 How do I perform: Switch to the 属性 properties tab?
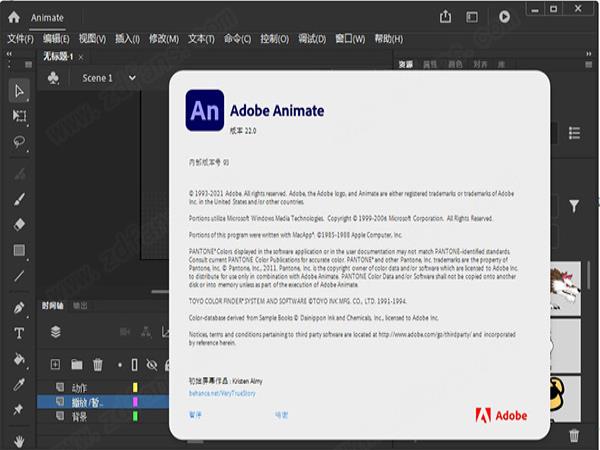(x=430, y=64)
